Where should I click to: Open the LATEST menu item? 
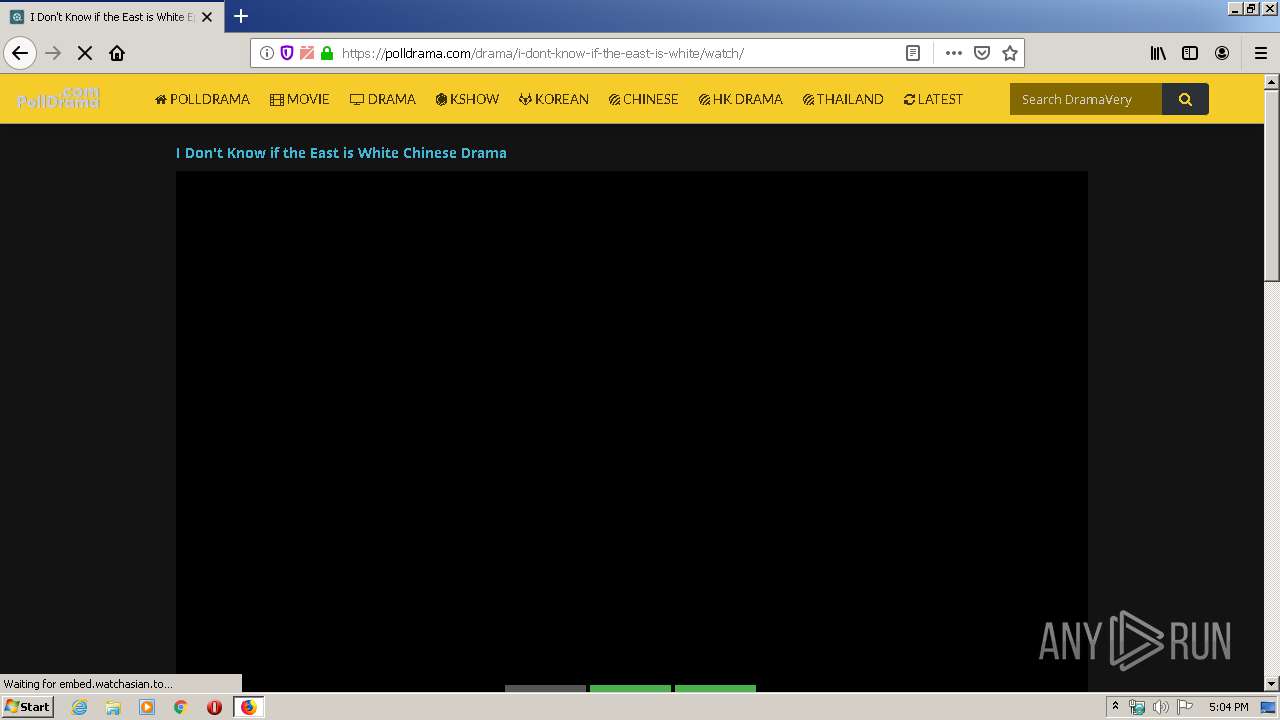pyautogui.click(x=933, y=99)
